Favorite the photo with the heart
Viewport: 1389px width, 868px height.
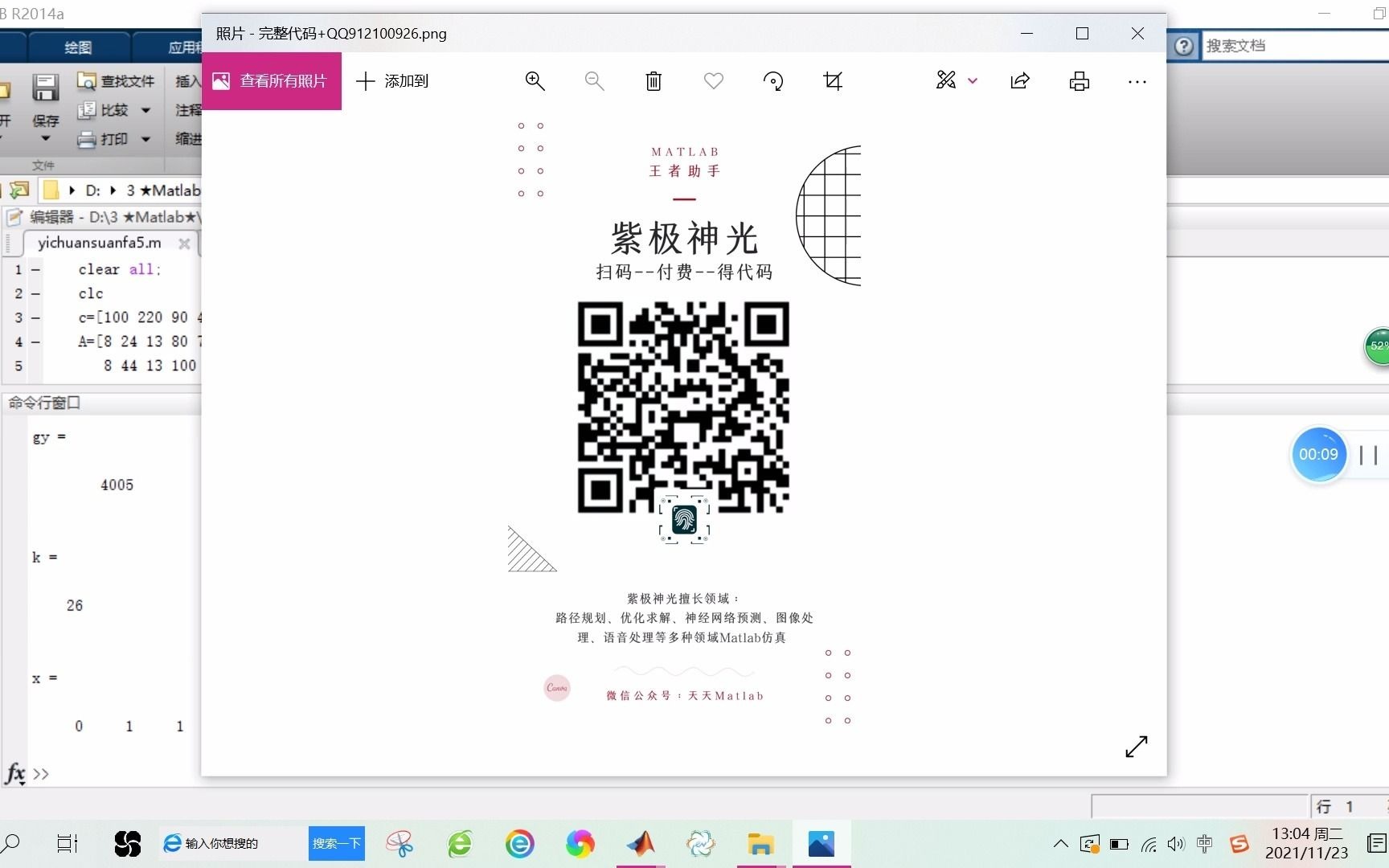coord(712,80)
